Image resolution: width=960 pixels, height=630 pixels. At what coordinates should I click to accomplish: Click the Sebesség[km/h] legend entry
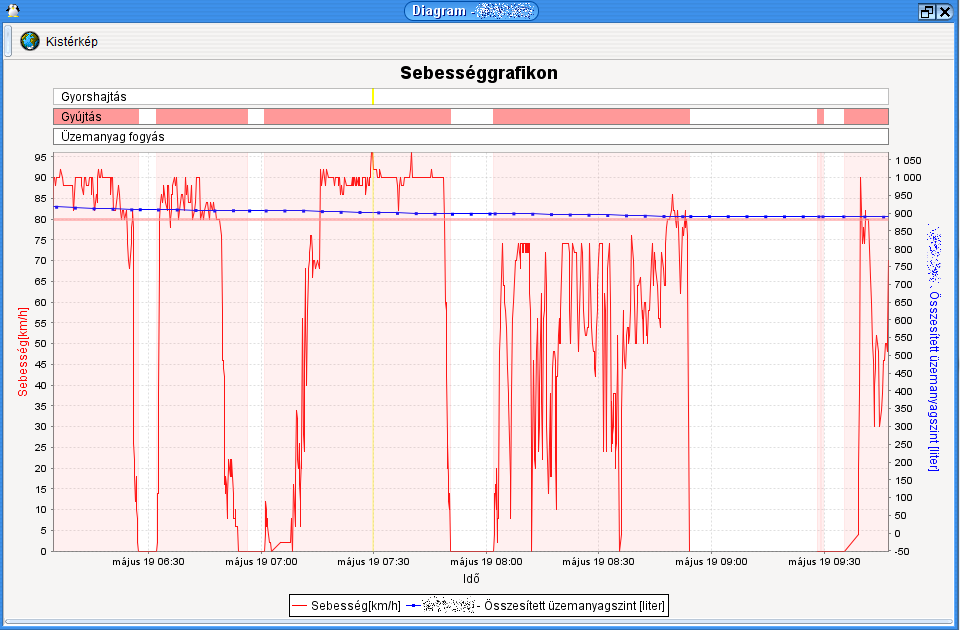click(x=355, y=605)
